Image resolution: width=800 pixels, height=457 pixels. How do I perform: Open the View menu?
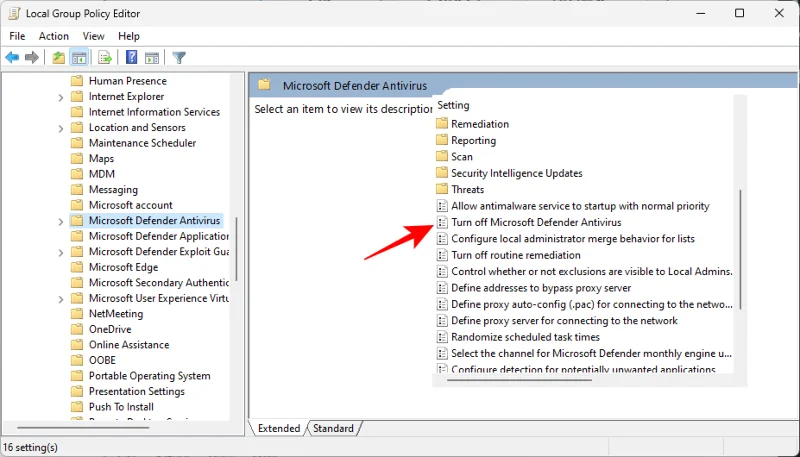[x=93, y=36]
